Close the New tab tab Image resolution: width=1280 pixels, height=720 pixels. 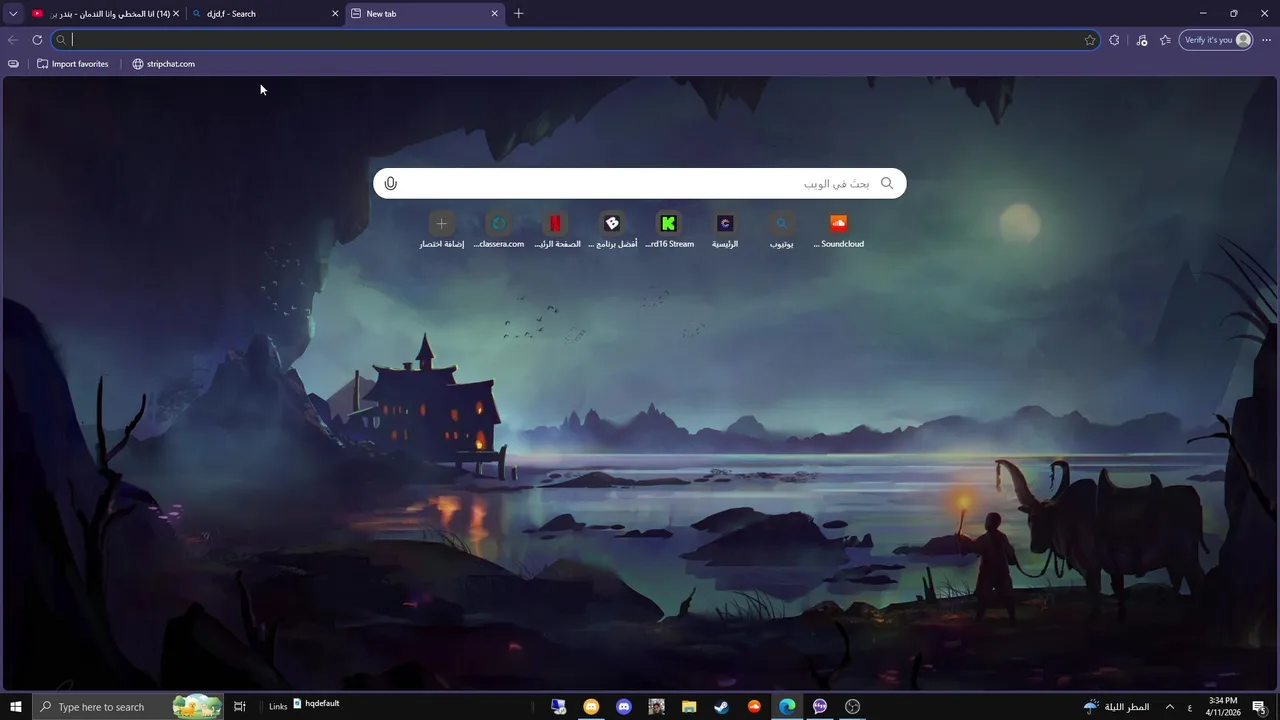coord(494,14)
